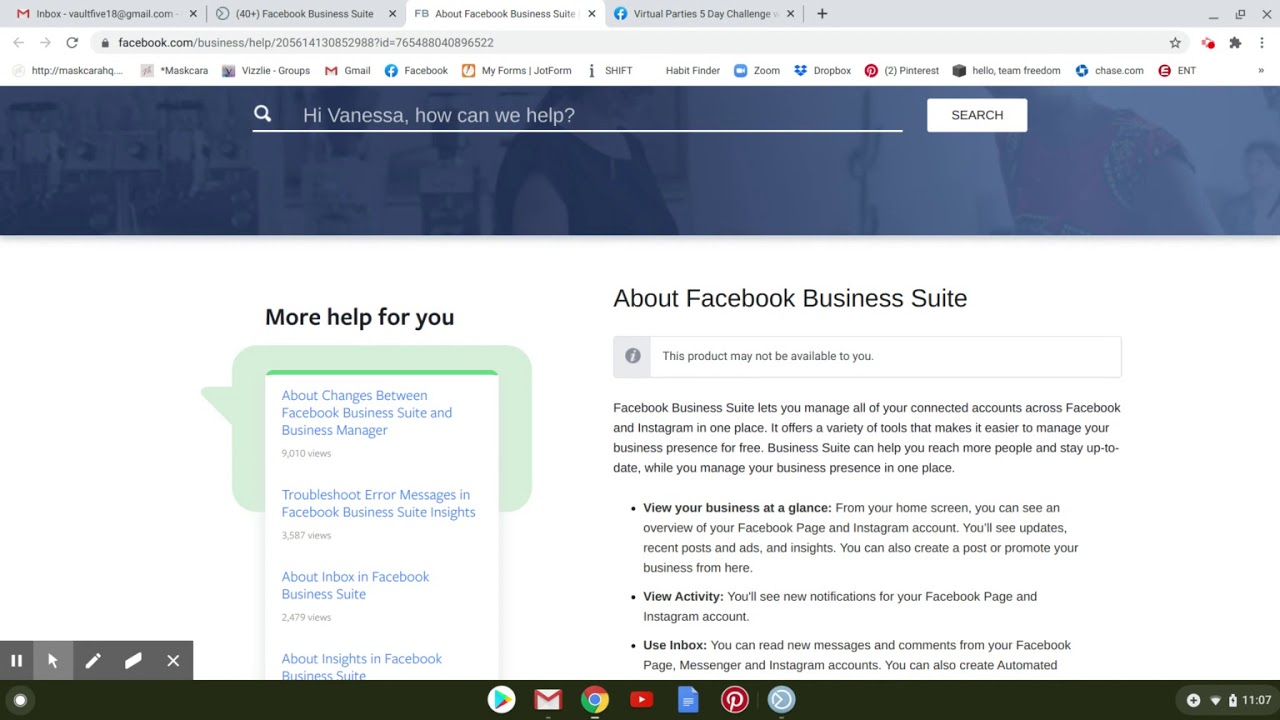This screenshot has height=720, width=1280.
Task: Open About Inbox in Facebook Business Suite
Action: [355, 585]
